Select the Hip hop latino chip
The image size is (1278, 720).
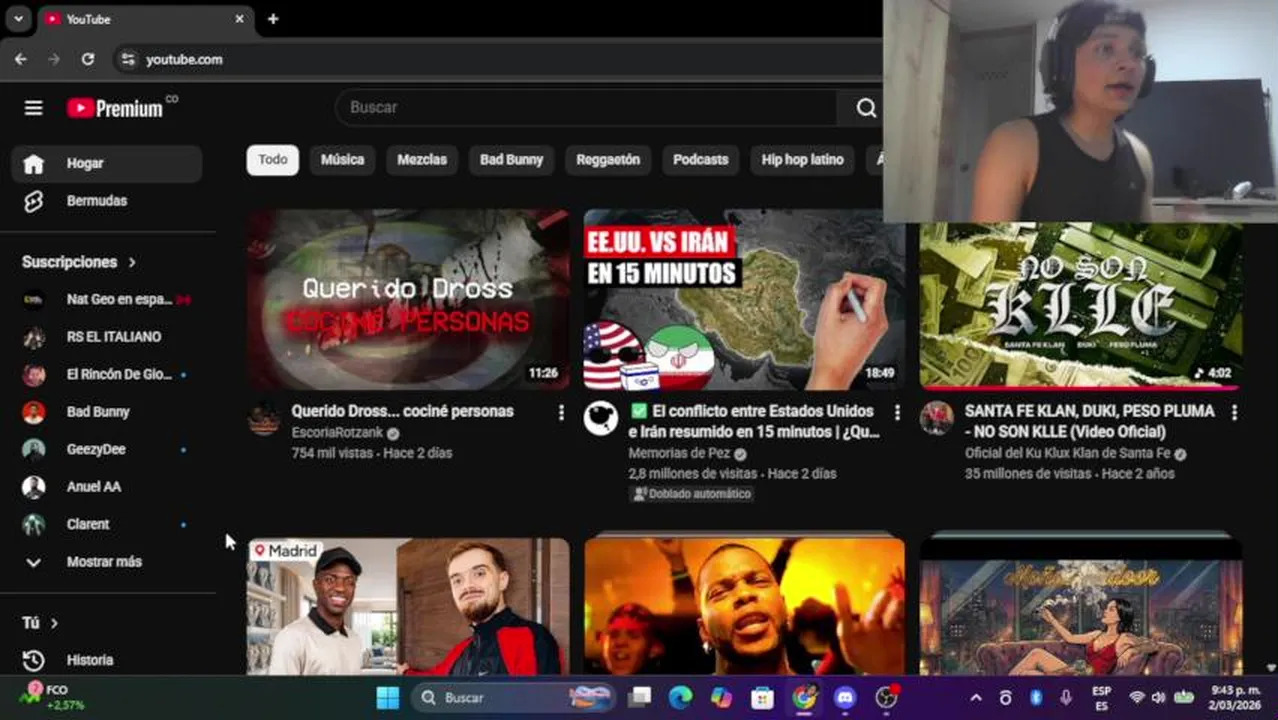(x=802, y=160)
